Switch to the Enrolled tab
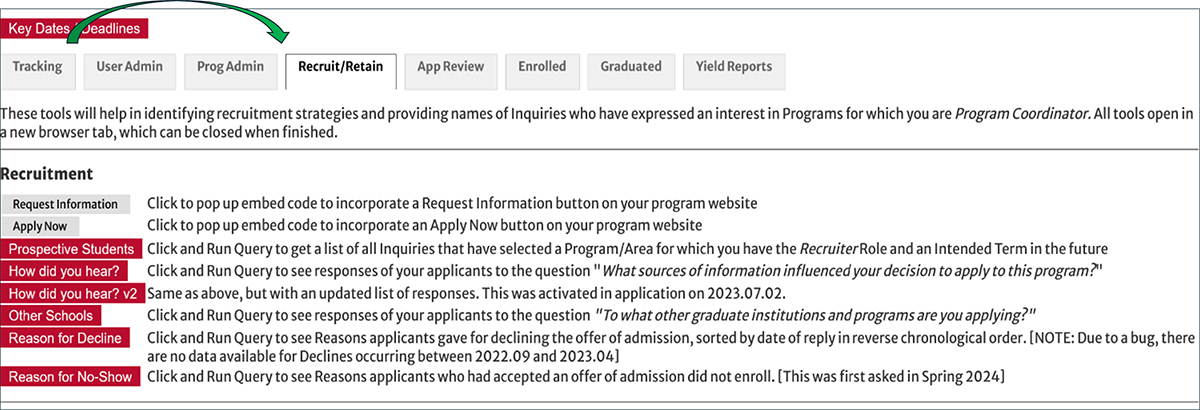1200x410 pixels. point(542,68)
